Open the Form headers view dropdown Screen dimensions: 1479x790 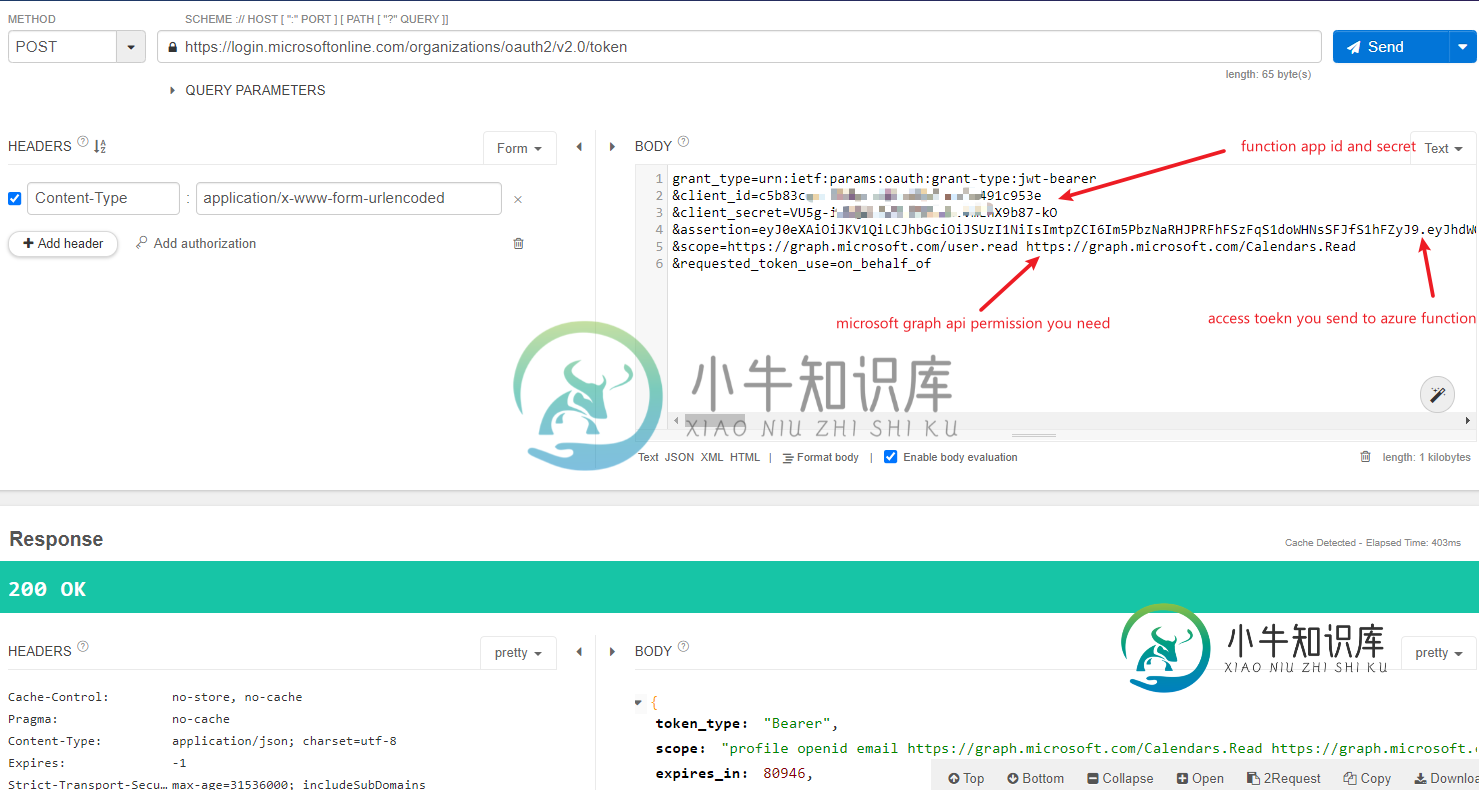coord(520,148)
